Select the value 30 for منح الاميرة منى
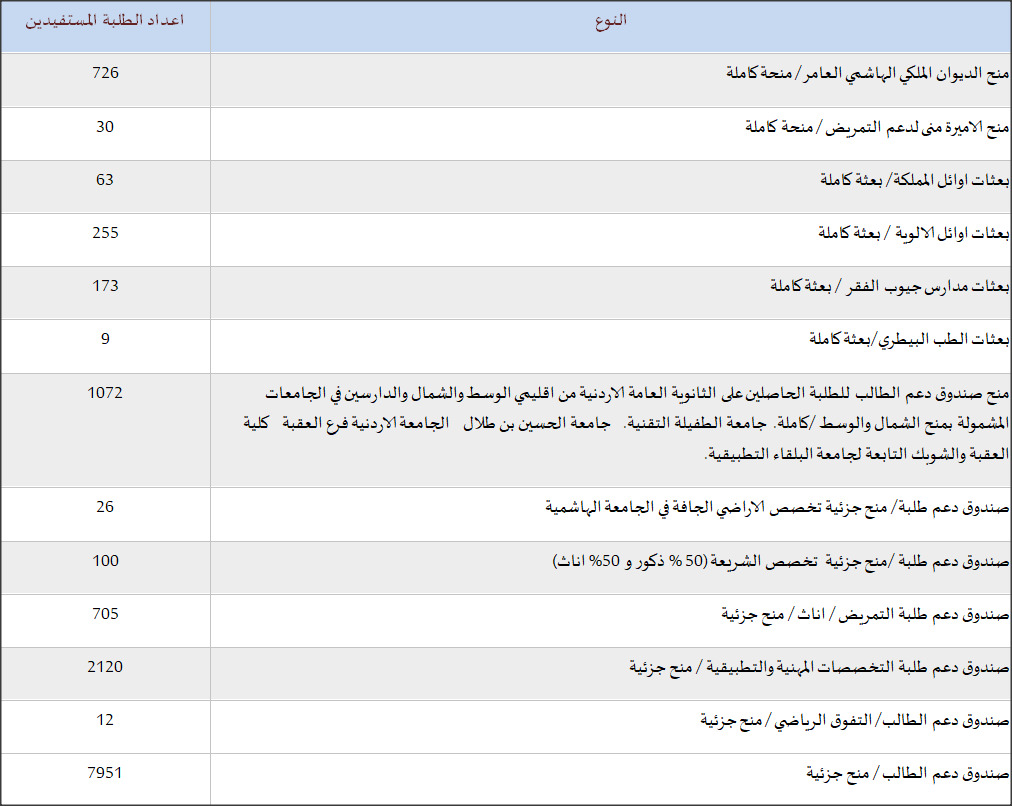The width and height of the screenshot is (1012, 806). coord(104,127)
